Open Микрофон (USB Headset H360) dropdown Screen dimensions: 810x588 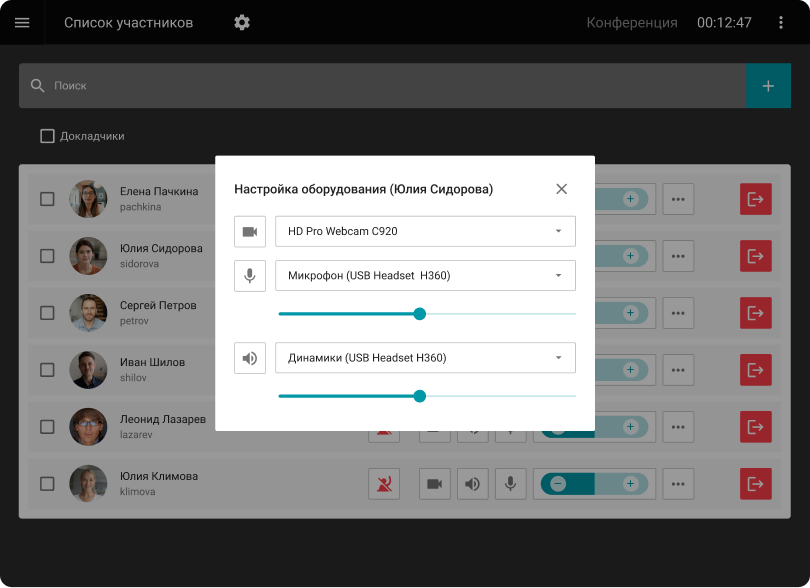tap(425, 275)
